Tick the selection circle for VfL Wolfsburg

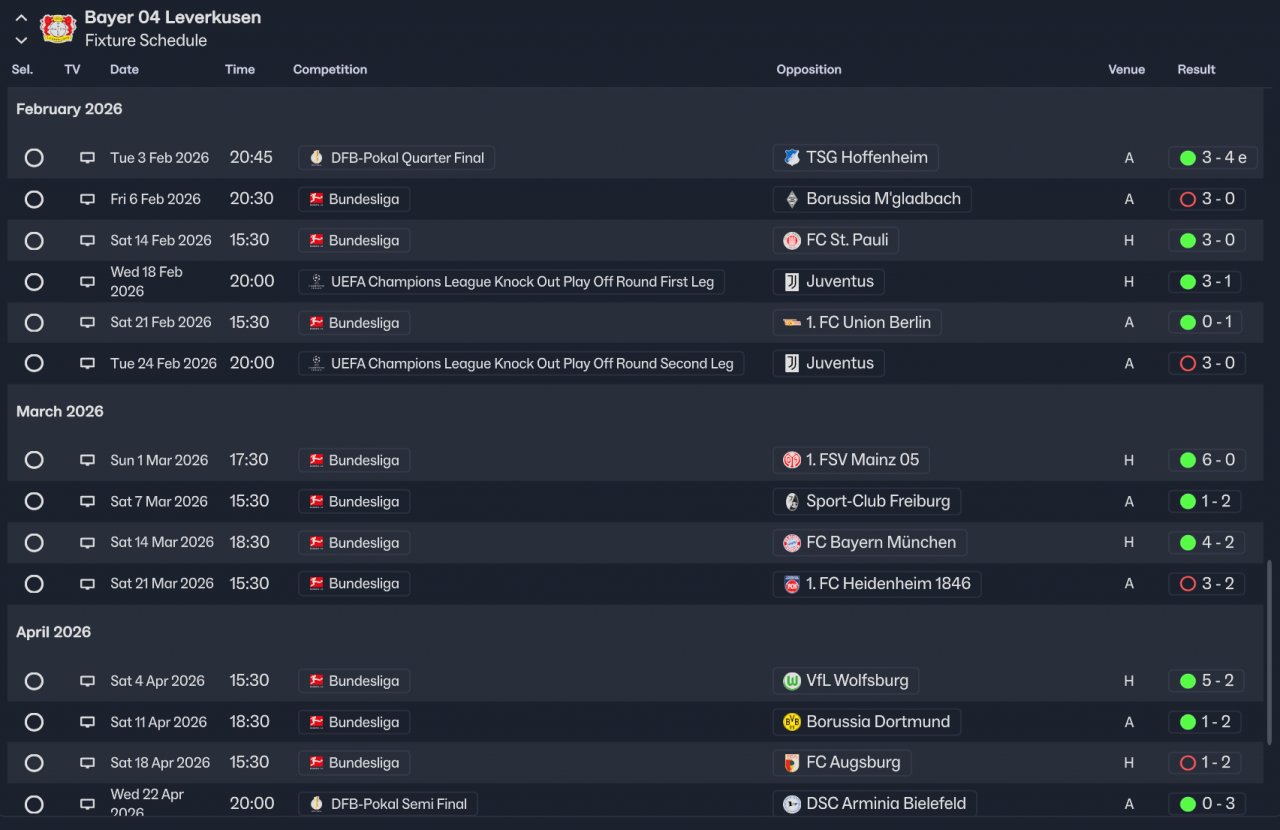[x=34, y=681]
